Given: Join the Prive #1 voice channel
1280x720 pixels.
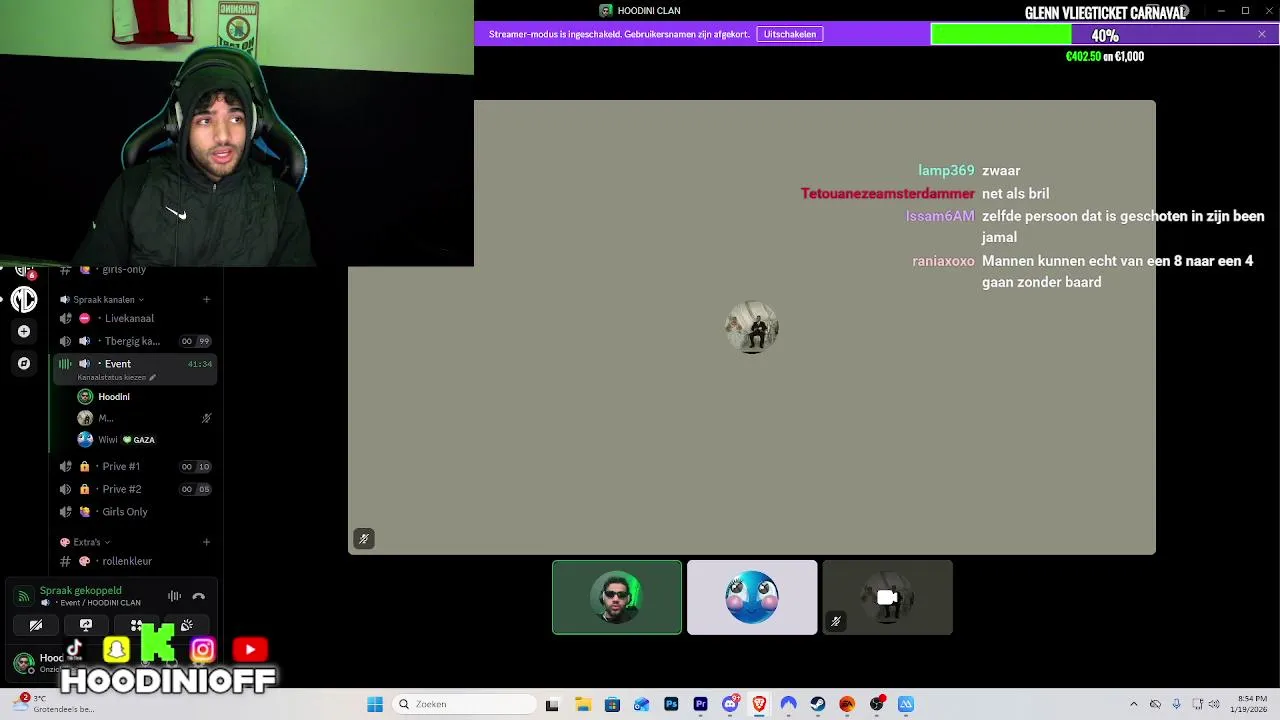Looking at the screenshot, I should point(135,466).
